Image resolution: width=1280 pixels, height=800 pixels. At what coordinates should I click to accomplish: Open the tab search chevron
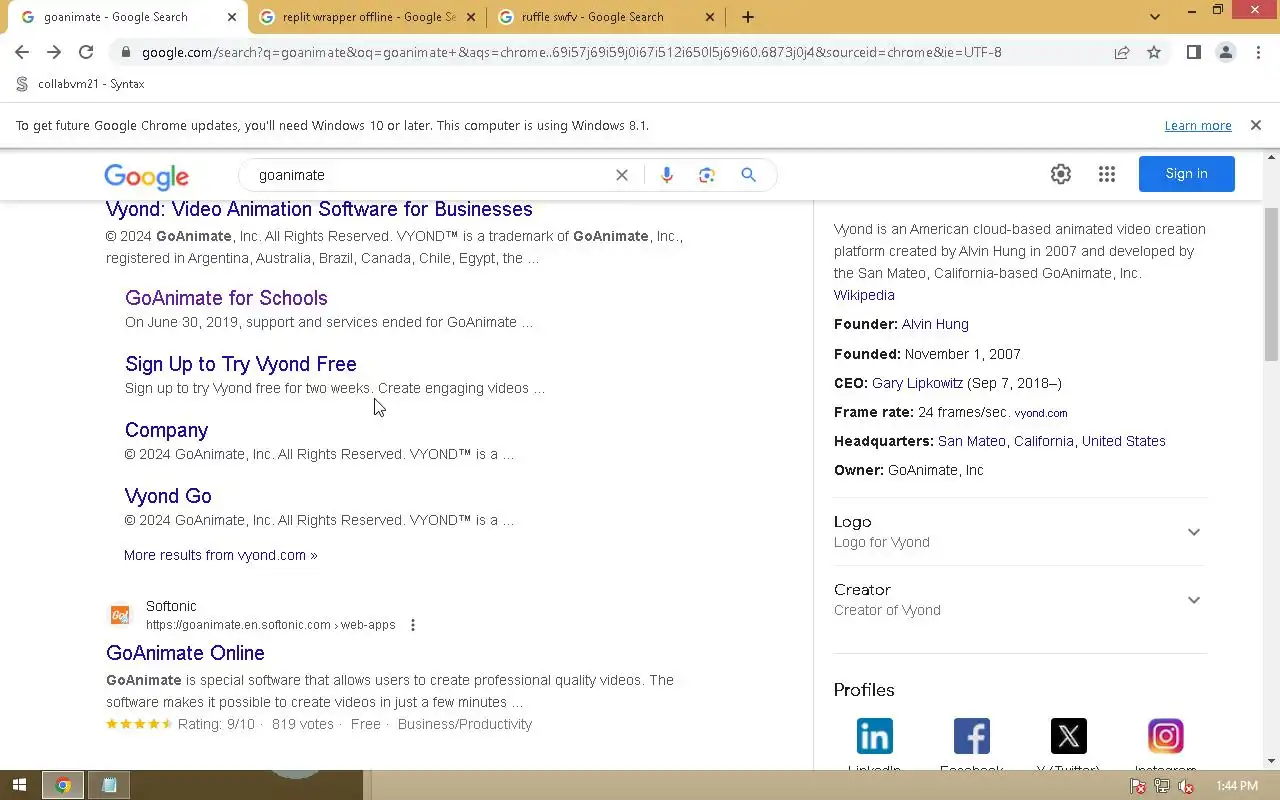[x=1155, y=17]
